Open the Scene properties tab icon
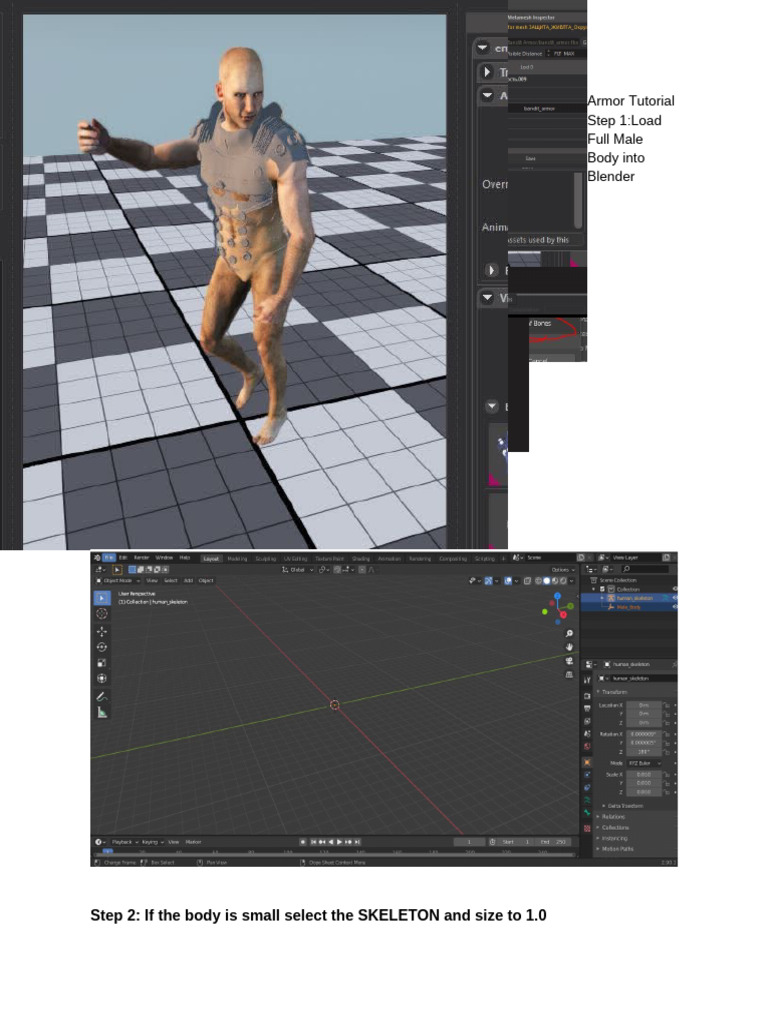The height and width of the screenshot is (1024, 768). click(x=587, y=733)
